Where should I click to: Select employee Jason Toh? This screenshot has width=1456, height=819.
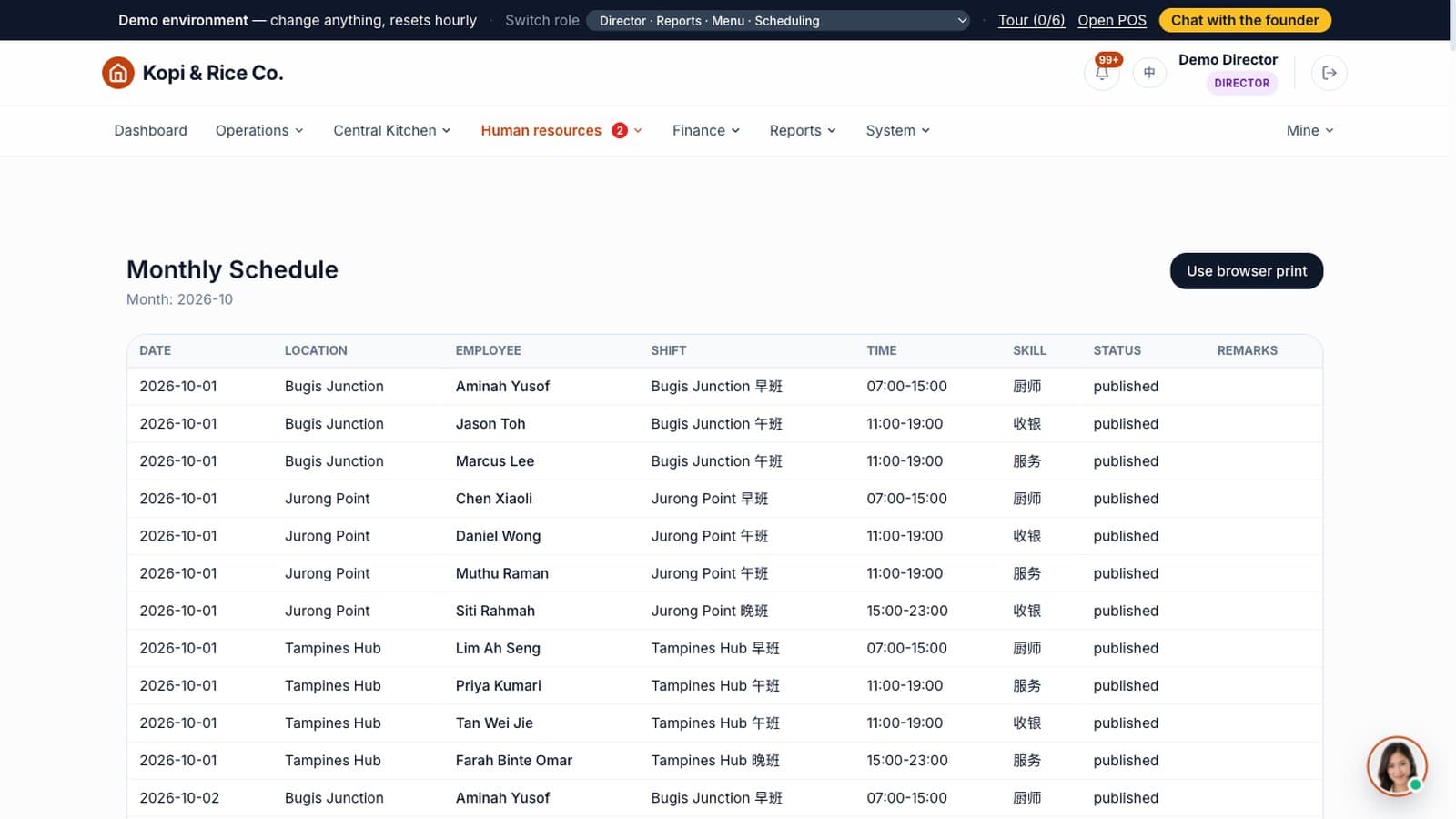coord(490,424)
